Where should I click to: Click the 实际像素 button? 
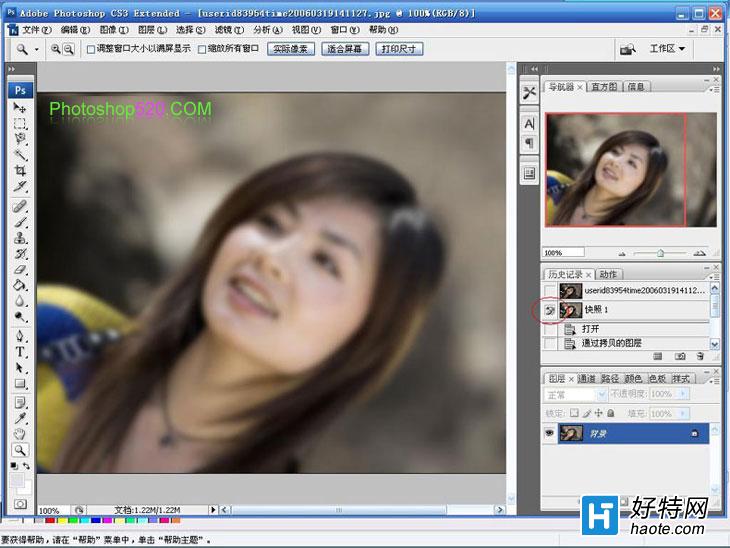291,49
